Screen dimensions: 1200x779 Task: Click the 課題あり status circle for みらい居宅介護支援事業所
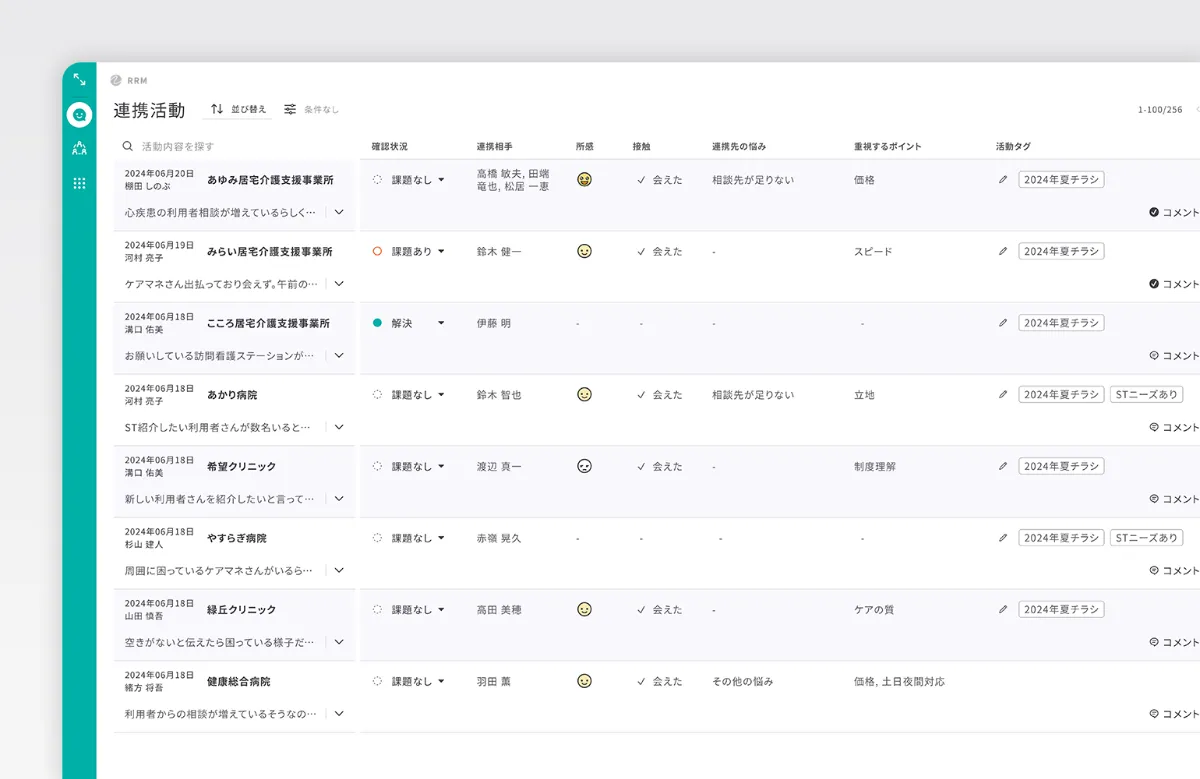(x=376, y=251)
